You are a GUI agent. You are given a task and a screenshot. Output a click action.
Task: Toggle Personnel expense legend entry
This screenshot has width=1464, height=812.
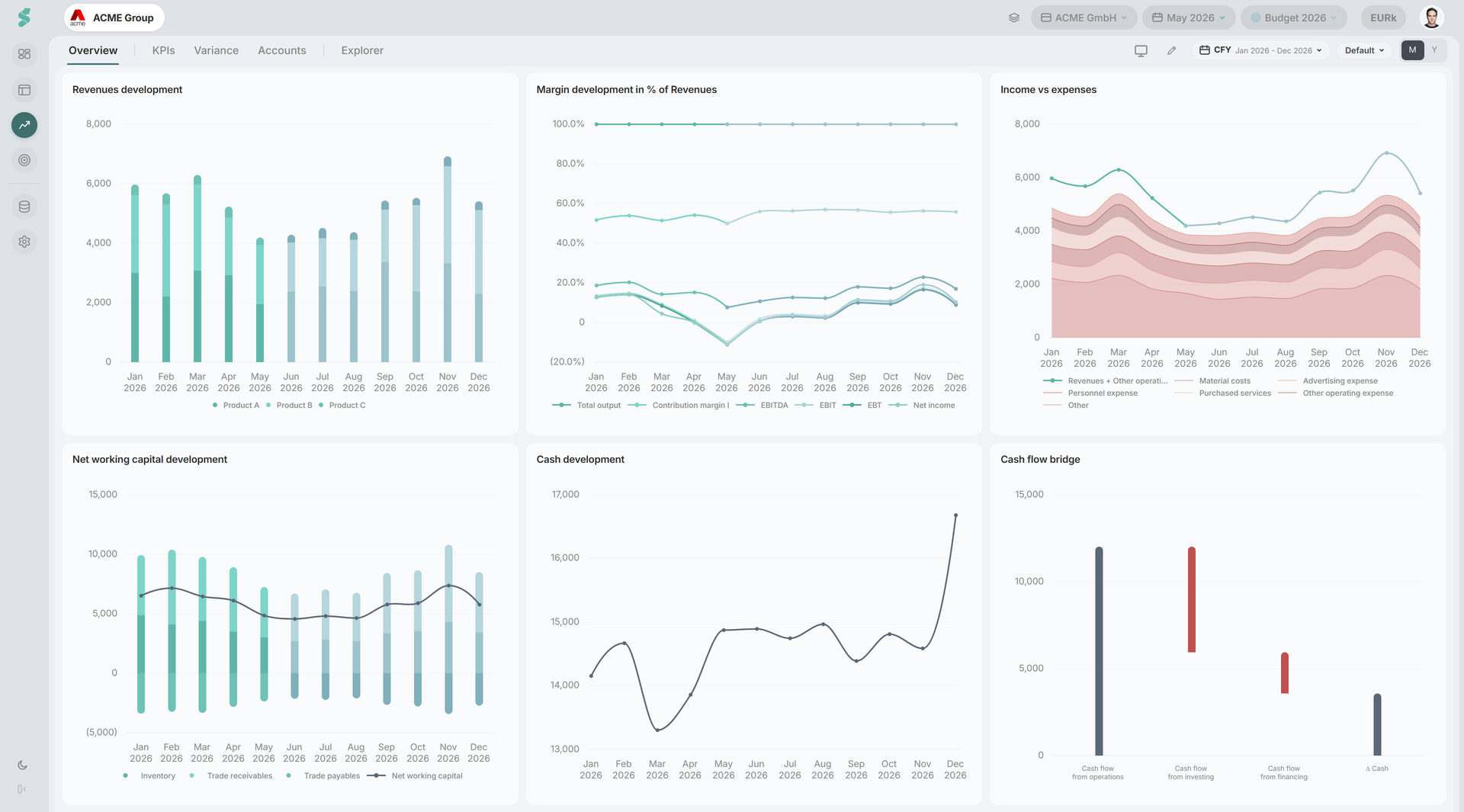point(1090,393)
